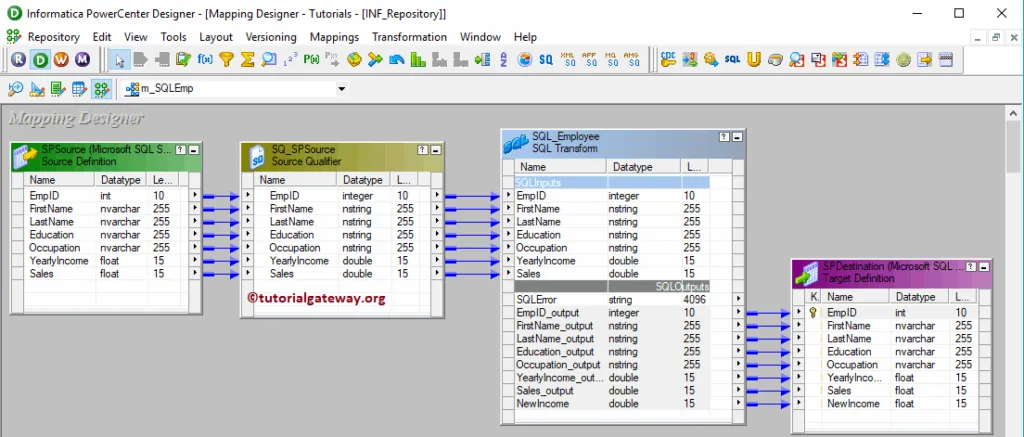The image size is (1024, 437).
Task: Select the Designer (D) tool icon
Action: coord(40,60)
